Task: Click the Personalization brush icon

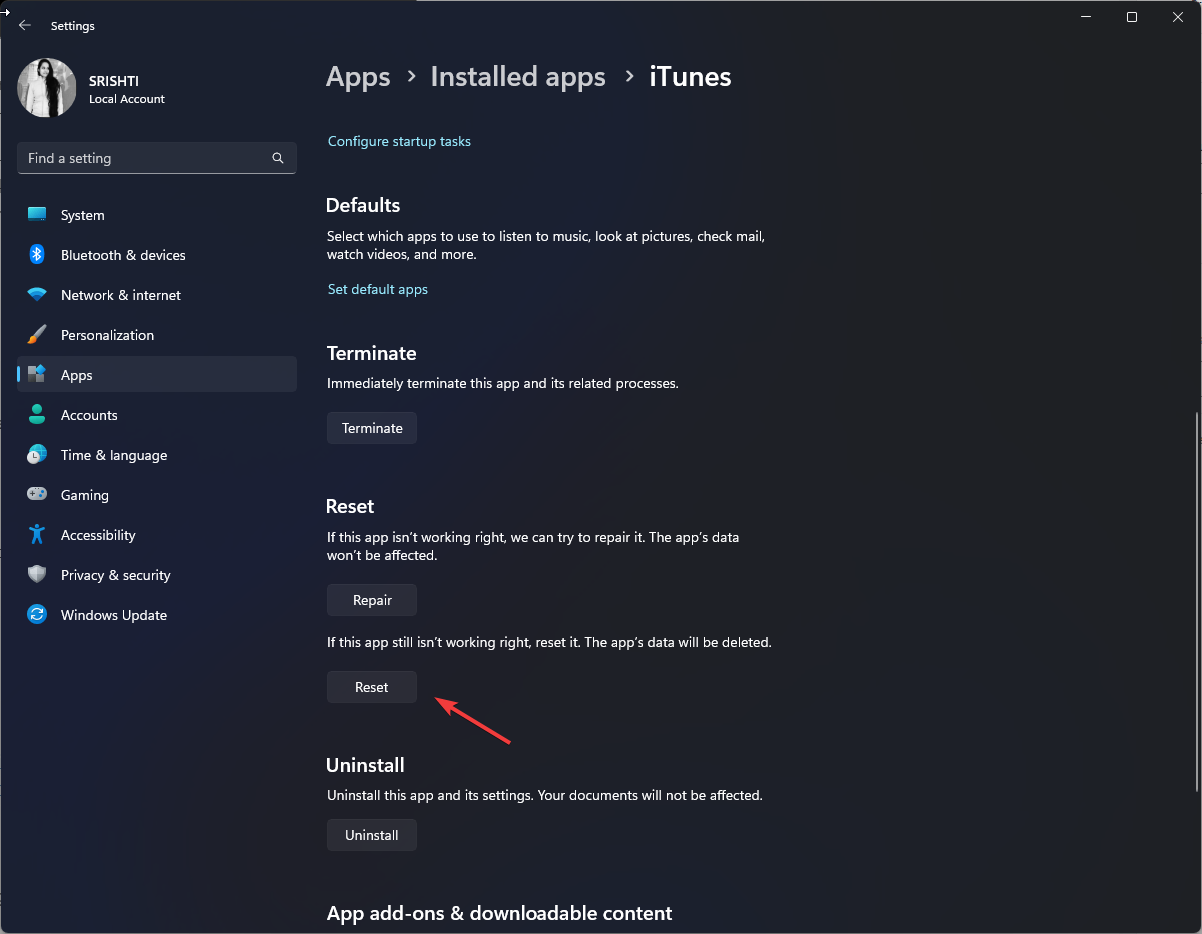Action: click(37, 334)
